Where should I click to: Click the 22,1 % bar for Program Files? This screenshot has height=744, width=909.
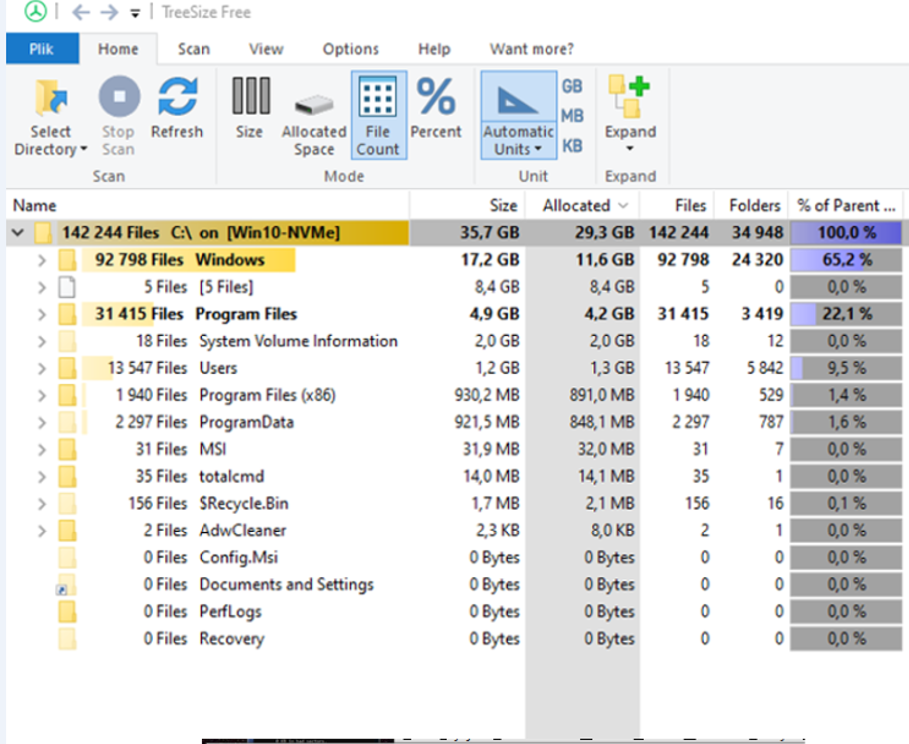click(846, 314)
